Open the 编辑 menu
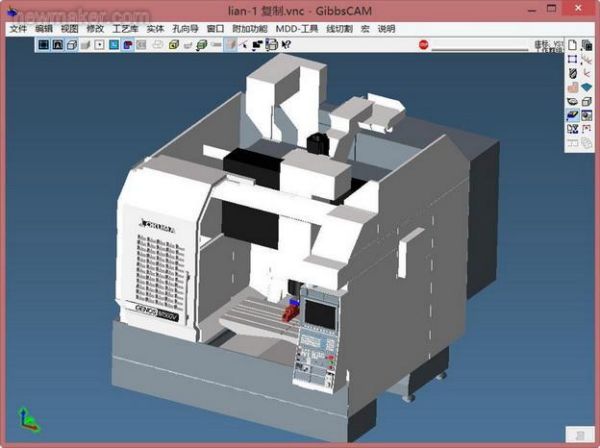Viewport: 600px width, 448px height. (44, 29)
